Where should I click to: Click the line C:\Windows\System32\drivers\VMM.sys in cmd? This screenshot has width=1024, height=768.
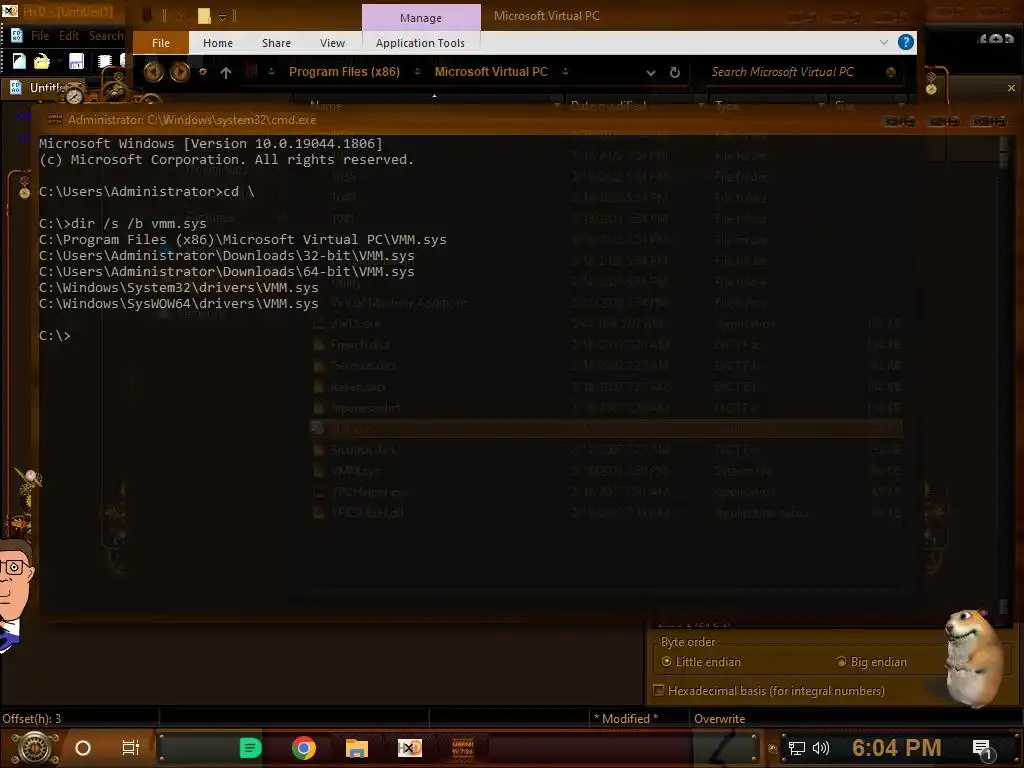click(x=178, y=287)
